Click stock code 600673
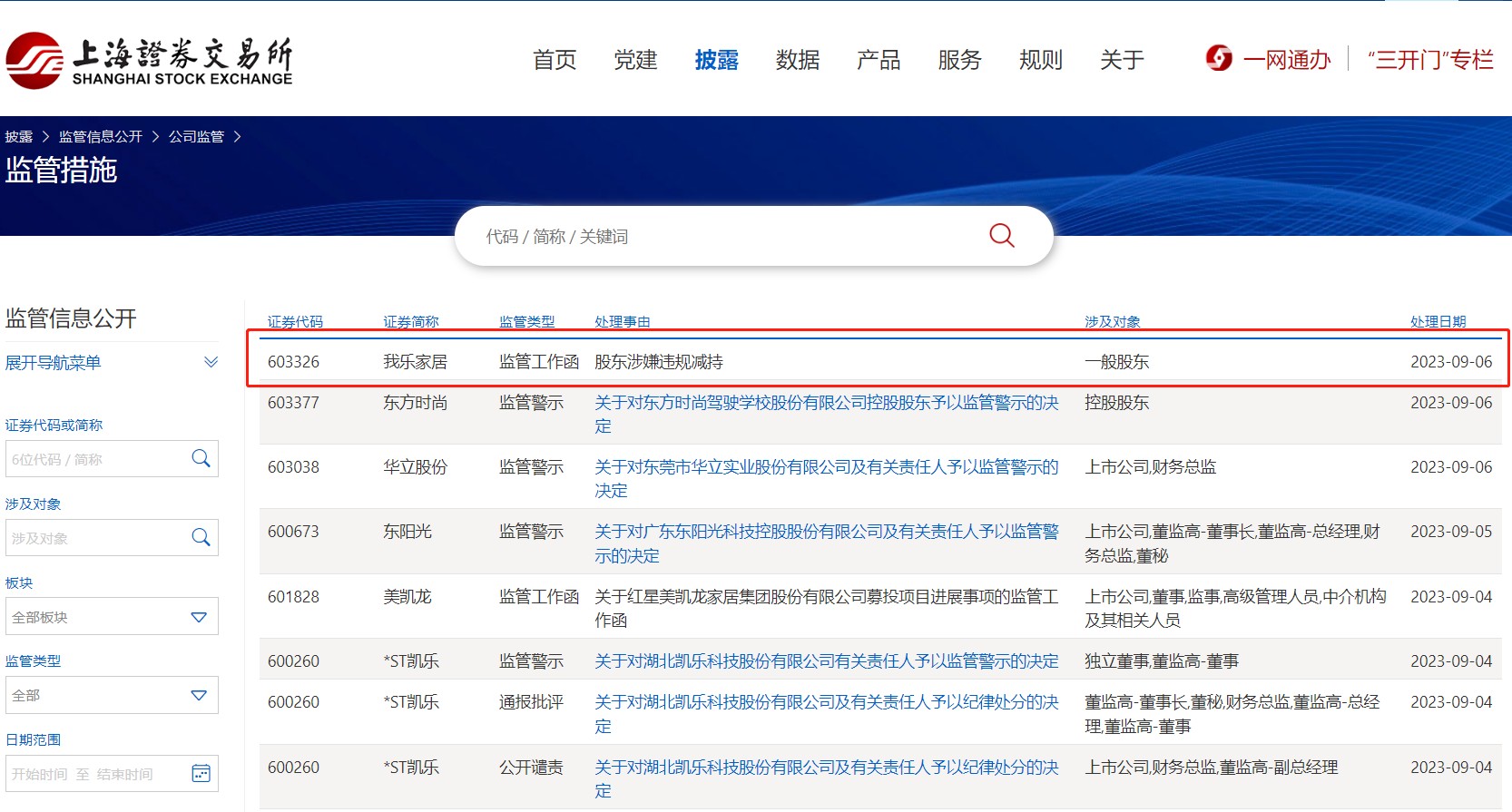 pyautogui.click(x=293, y=532)
